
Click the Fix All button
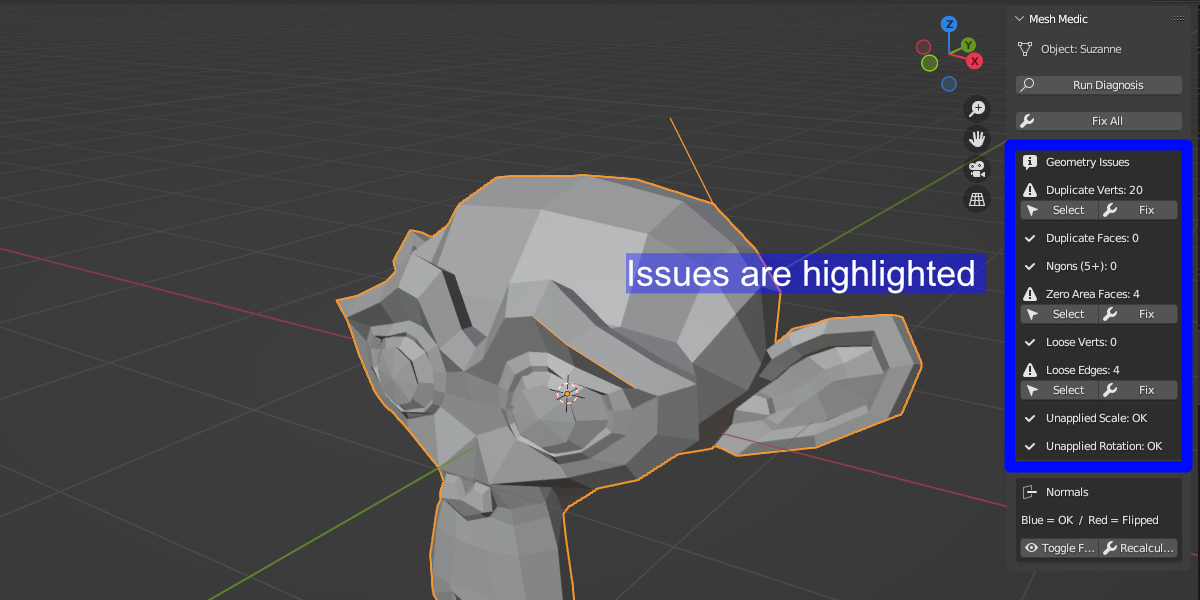click(1099, 121)
